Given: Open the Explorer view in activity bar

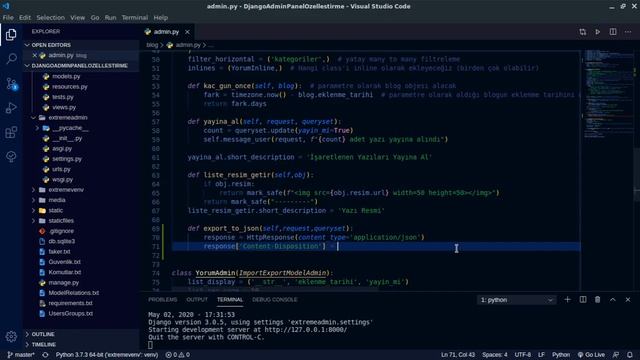Looking at the screenshot, I should (11, 35).
